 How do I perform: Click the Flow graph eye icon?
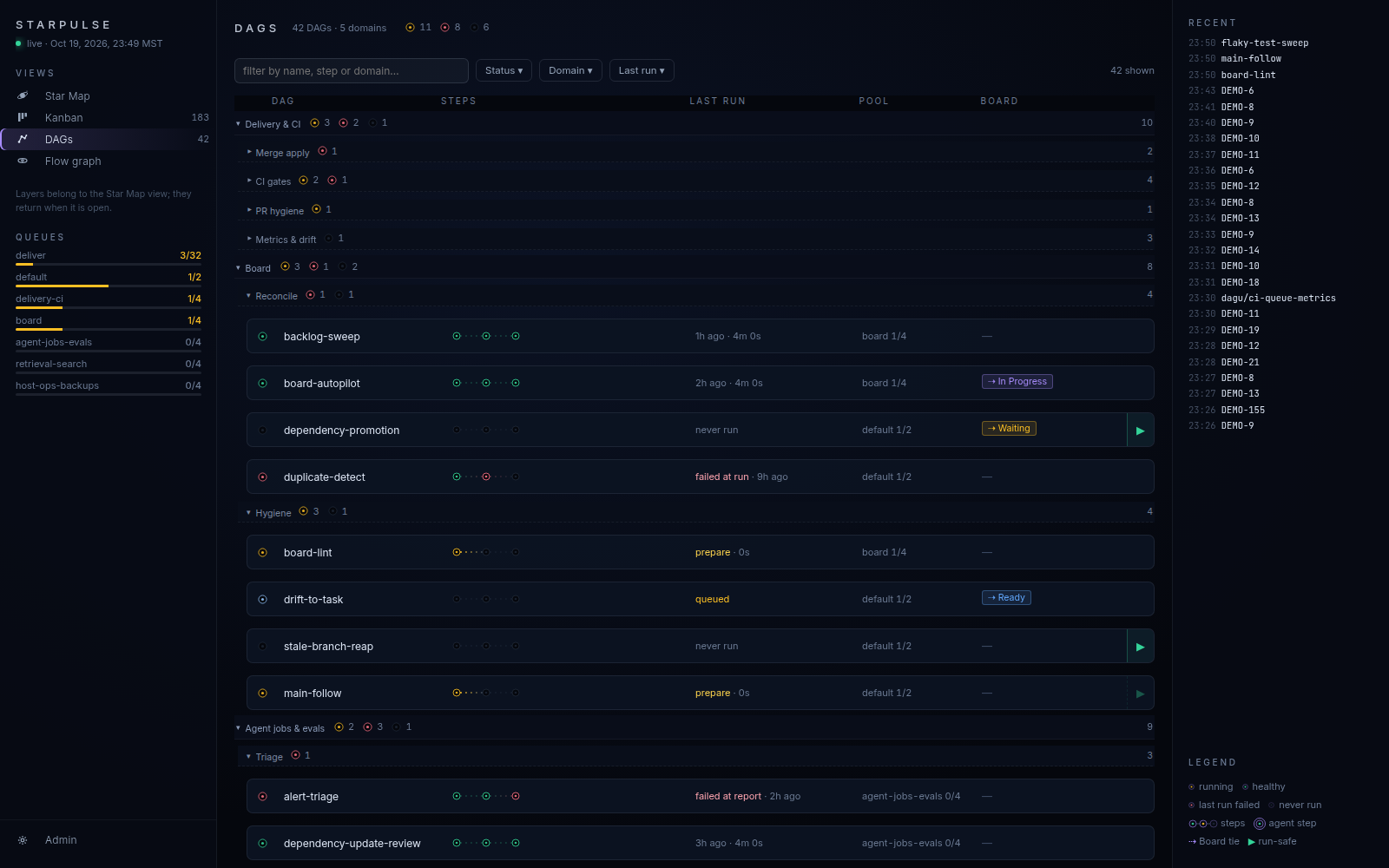click(23, 161)
